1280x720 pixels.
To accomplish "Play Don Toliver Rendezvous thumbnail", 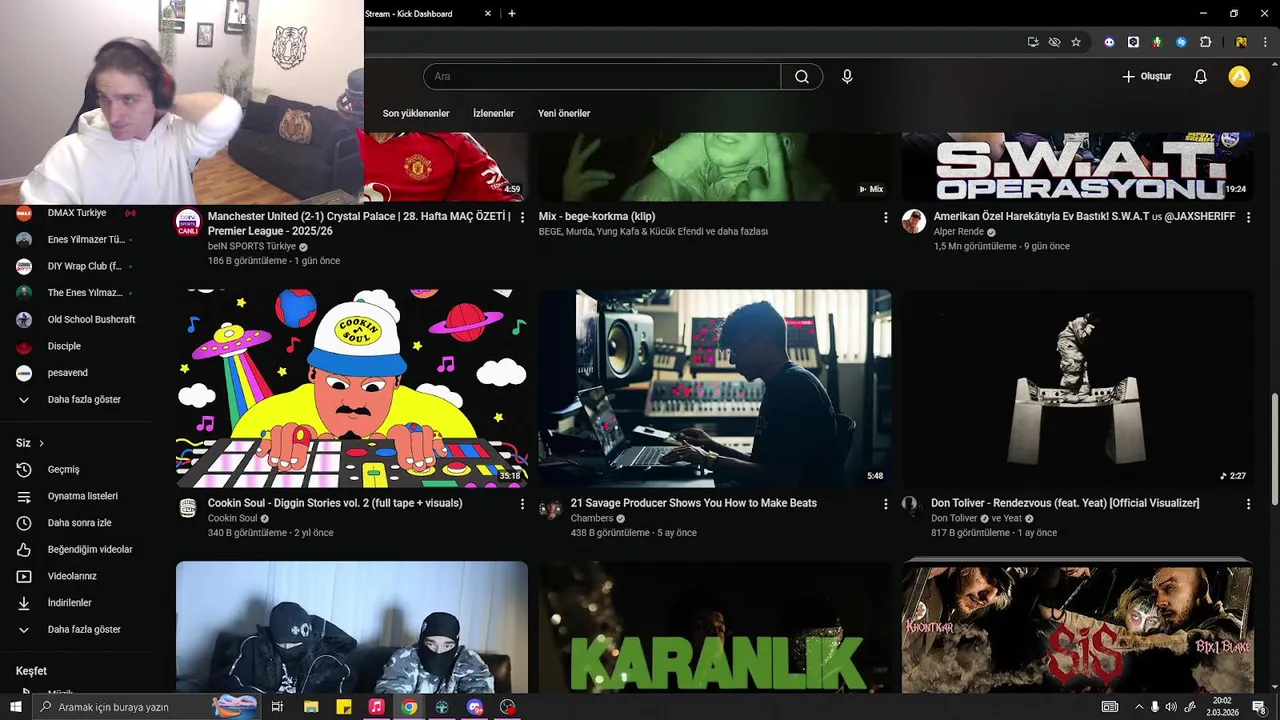I will (x=1078, y=389).
